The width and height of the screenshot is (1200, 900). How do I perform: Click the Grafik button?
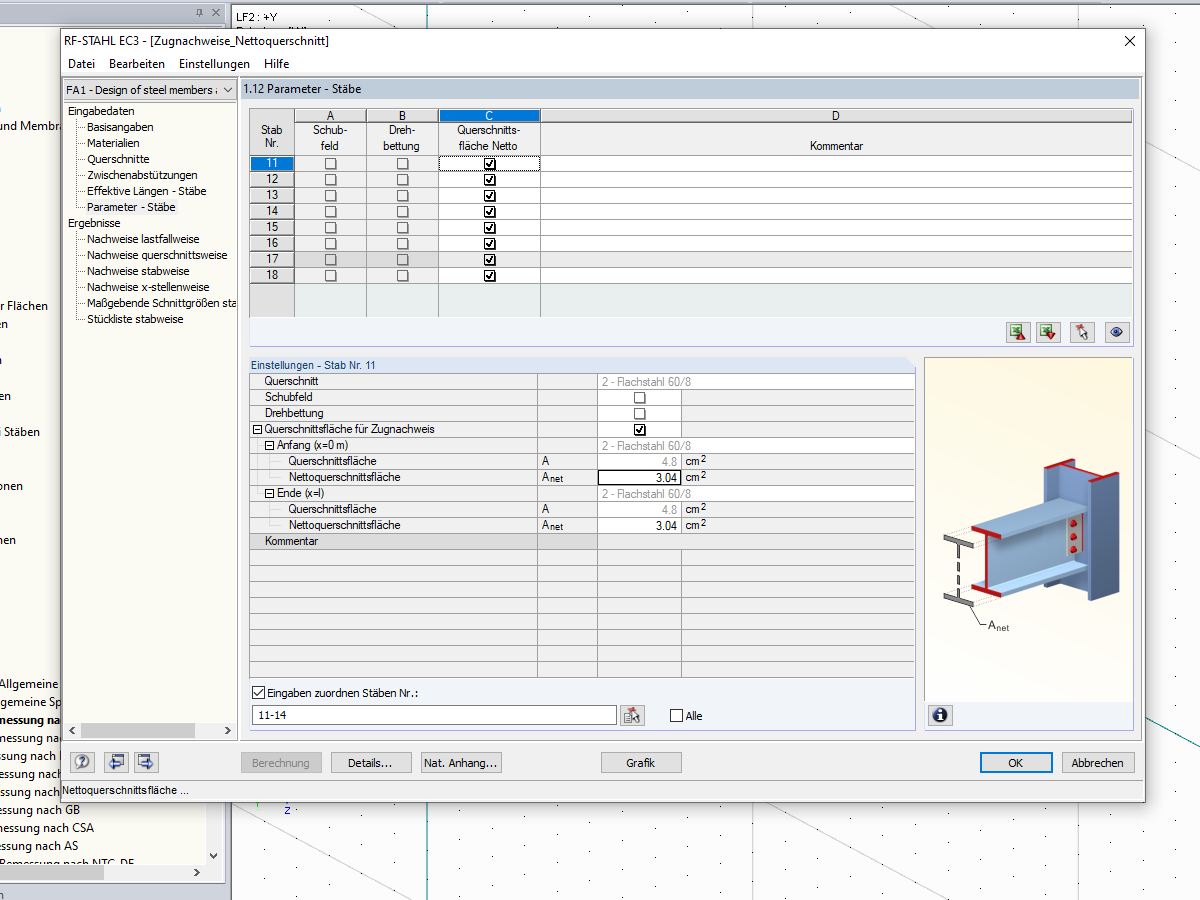tap(640, 763)
